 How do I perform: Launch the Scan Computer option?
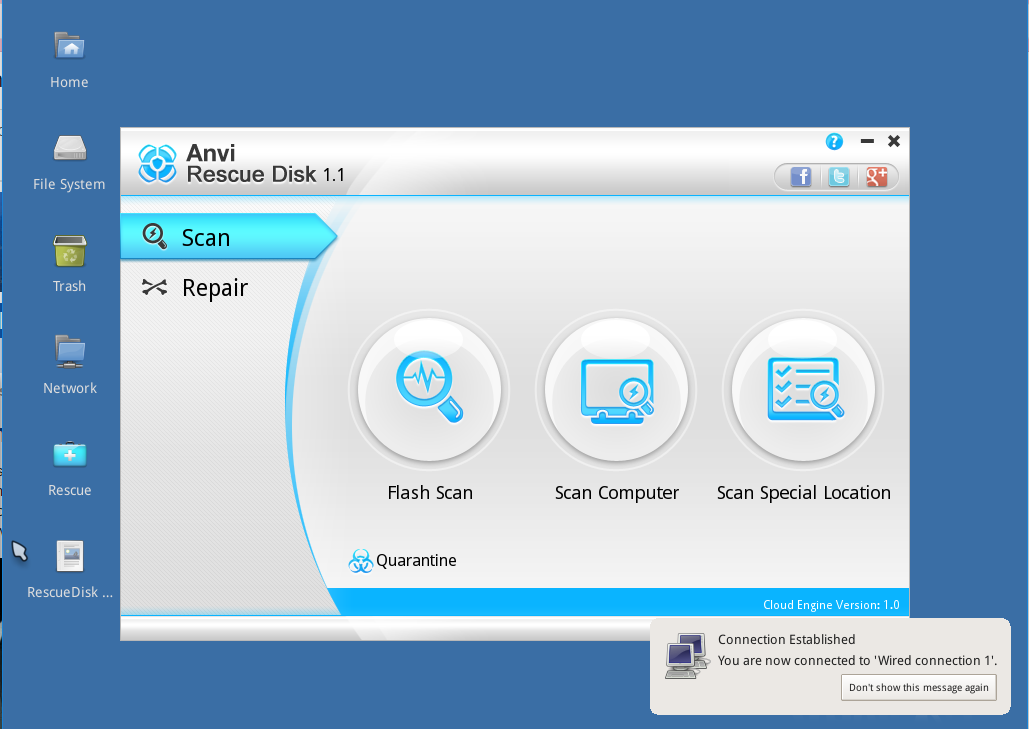(616, 390)
